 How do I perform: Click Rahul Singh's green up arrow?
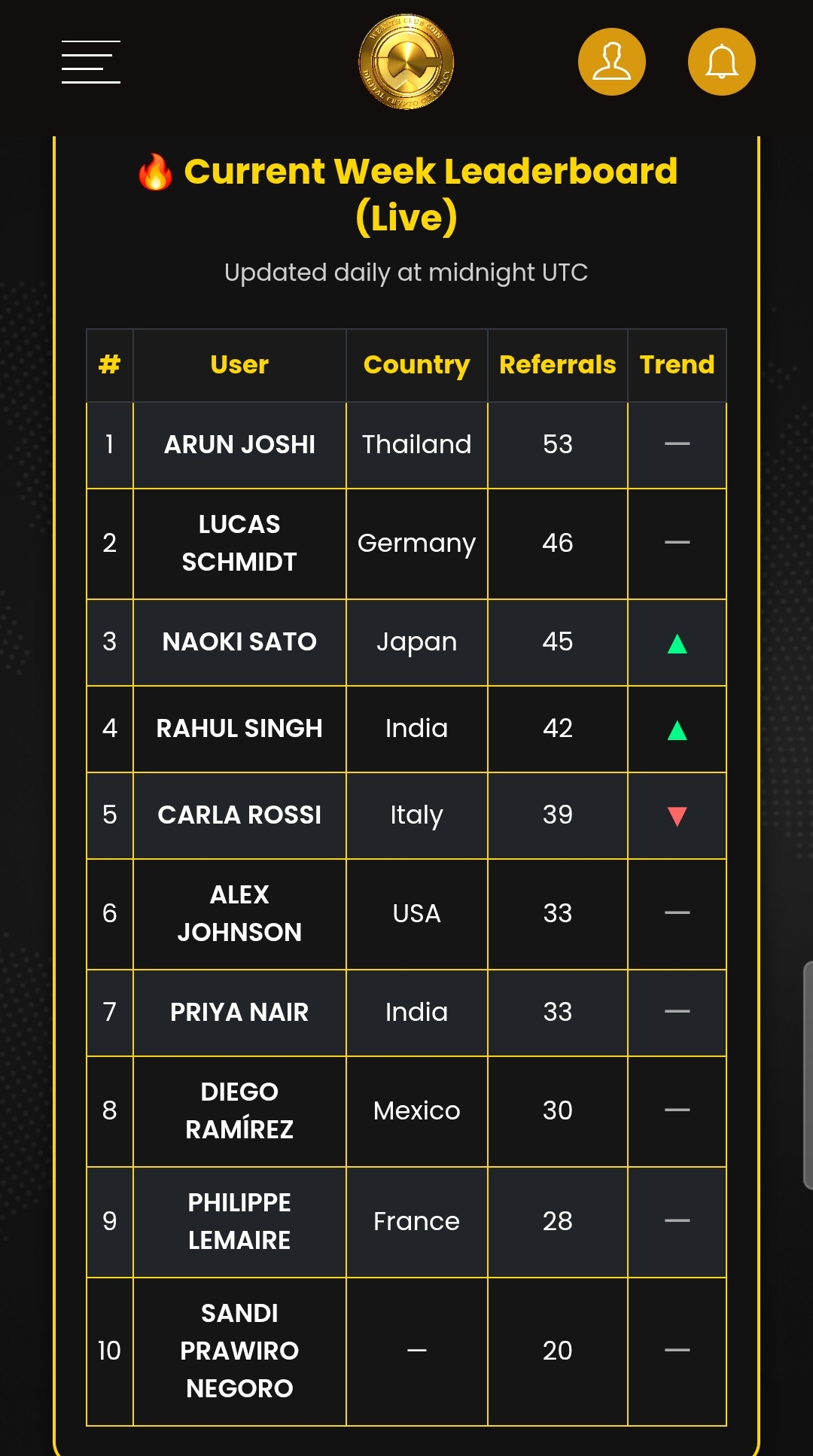pyautogui.click(x=677, y=730)
